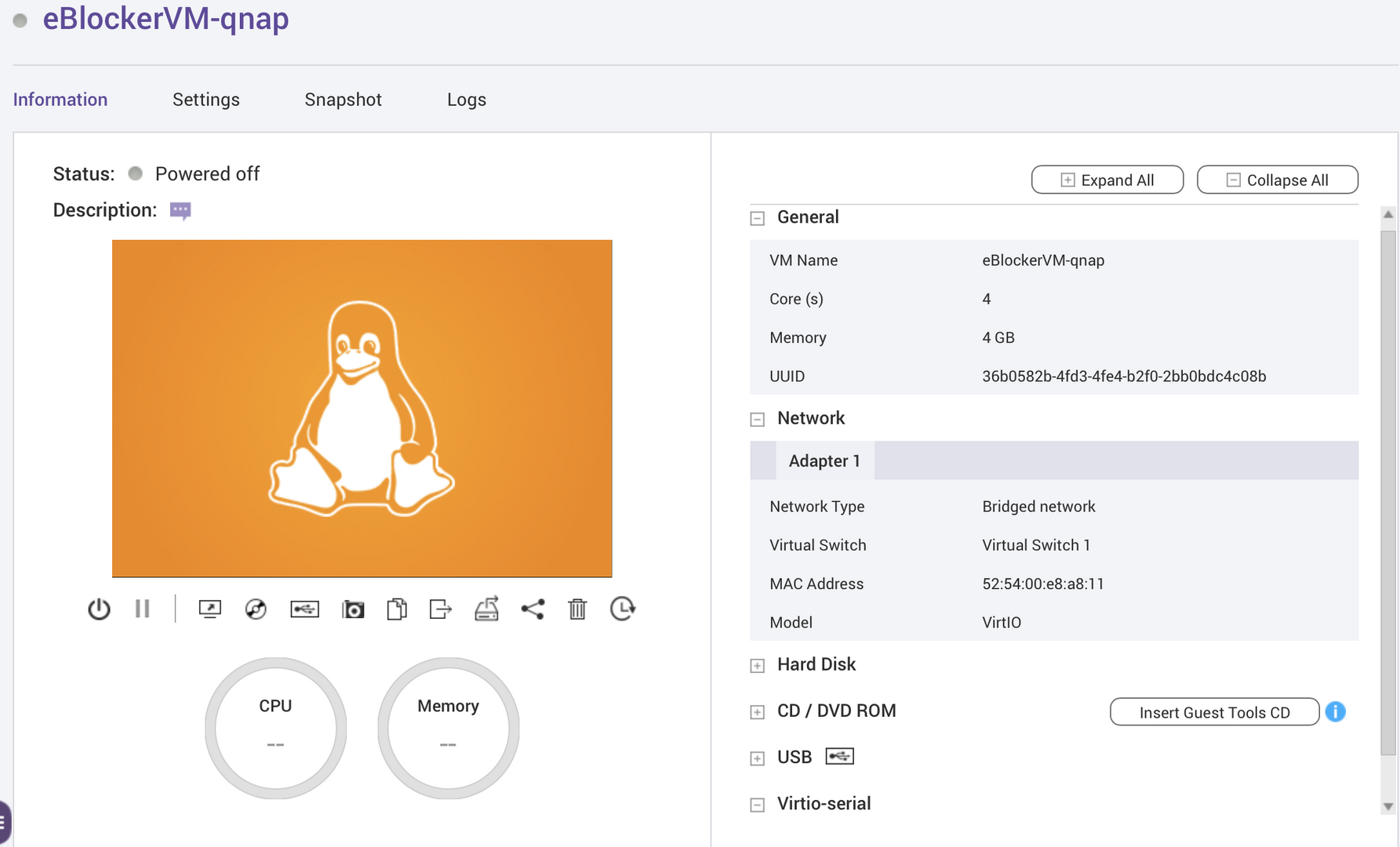The image size is (1400, 847).
Task: Share the VM with the share icon
Action: point(533,609)
